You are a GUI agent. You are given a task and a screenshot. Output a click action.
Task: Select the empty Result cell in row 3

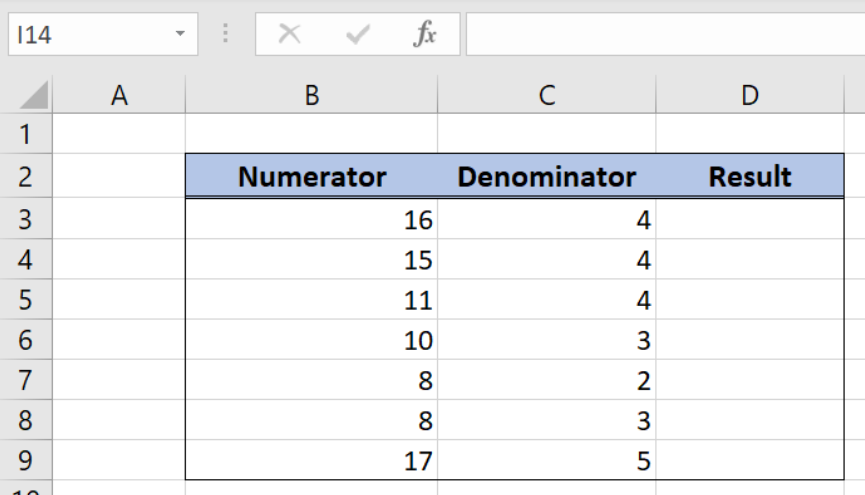[x=750, y=219]
